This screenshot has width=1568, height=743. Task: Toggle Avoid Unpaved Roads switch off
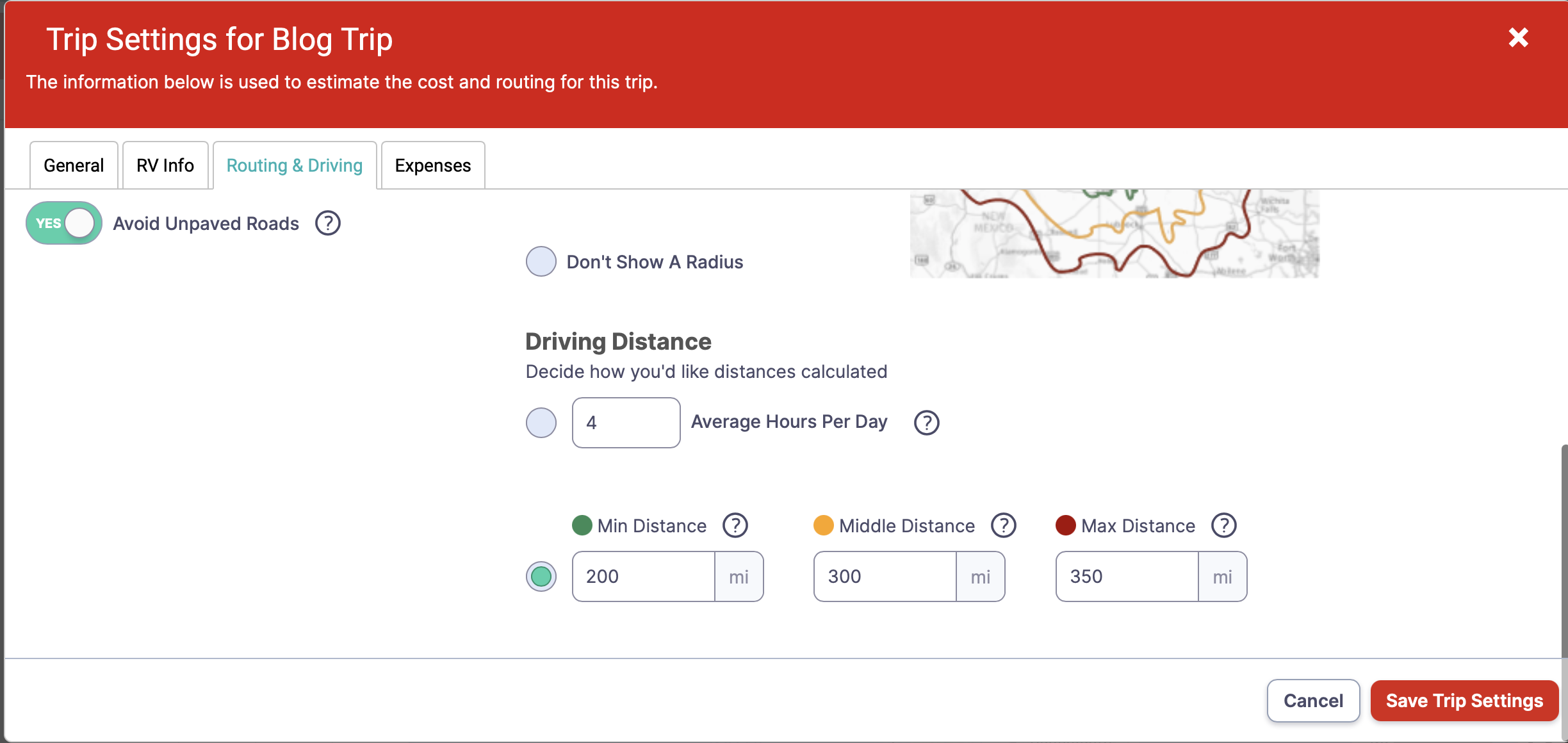coord(64,224)
